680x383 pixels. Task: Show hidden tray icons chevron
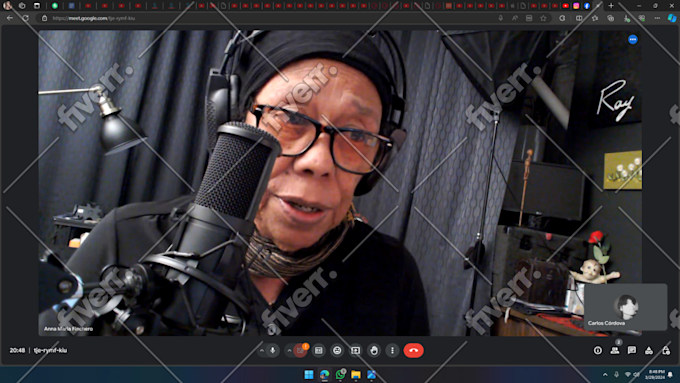605,374
